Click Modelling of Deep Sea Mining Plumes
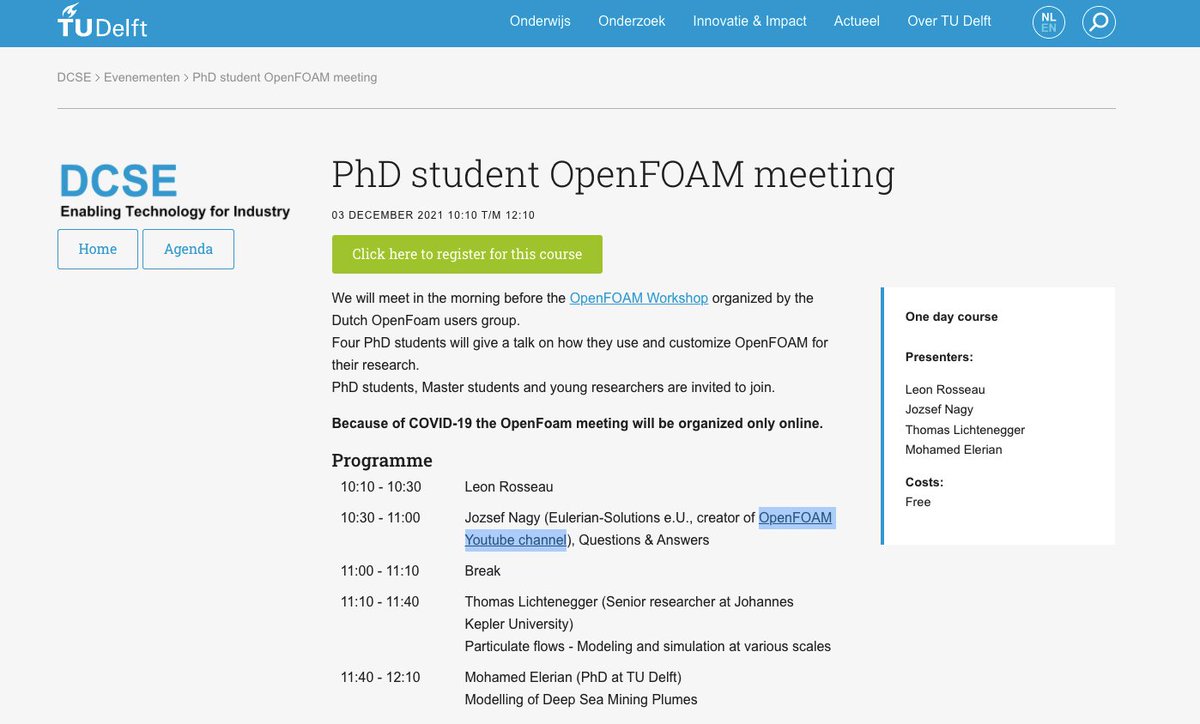 click(581, 699)
